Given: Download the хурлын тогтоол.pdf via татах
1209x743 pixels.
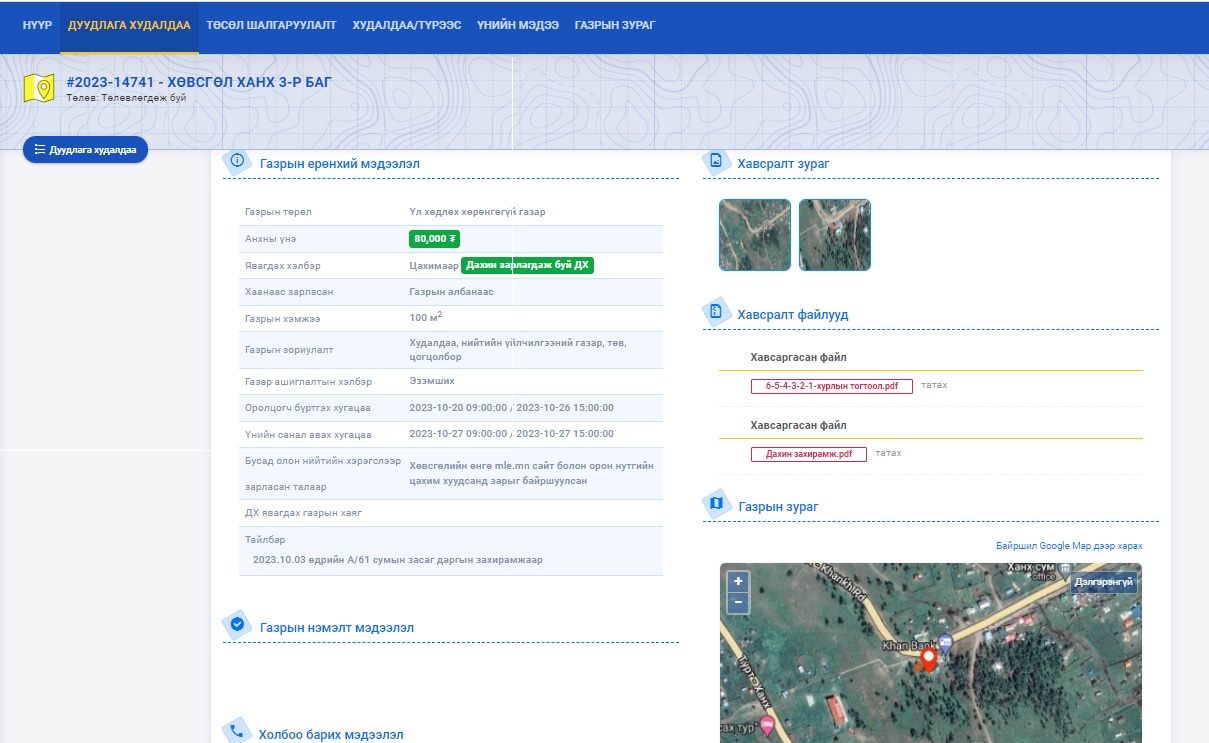Looking at the screenshot, I should pos(934,385).
